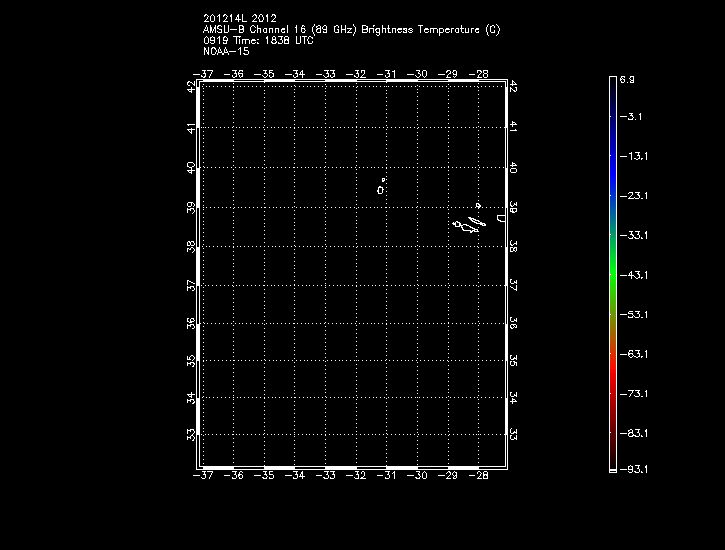The image size is (725, 550).
Task: Click the -37 label on the top axis
Action: [204, 74]
